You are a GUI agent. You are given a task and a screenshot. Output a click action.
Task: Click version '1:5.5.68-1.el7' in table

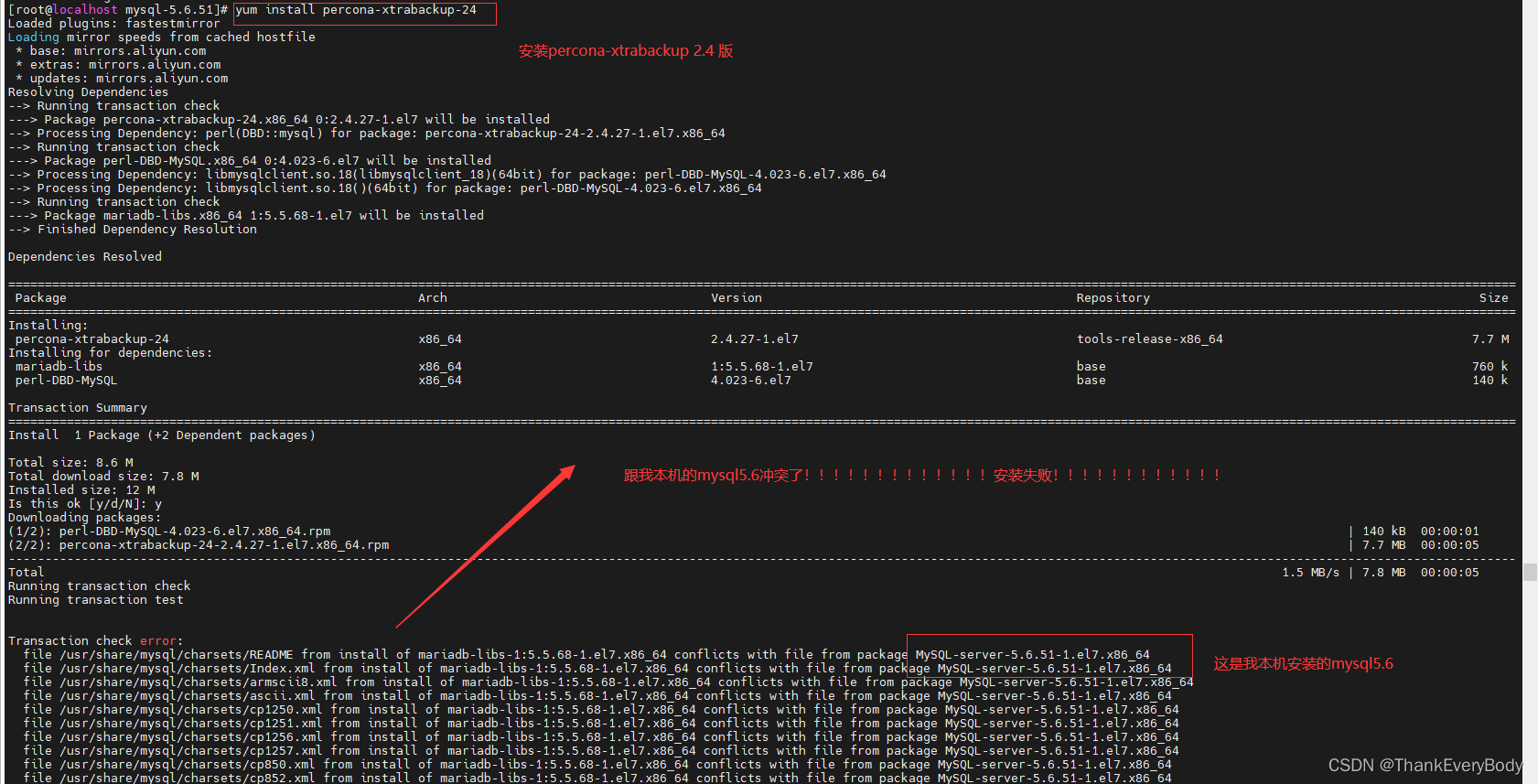pos(762,367)
